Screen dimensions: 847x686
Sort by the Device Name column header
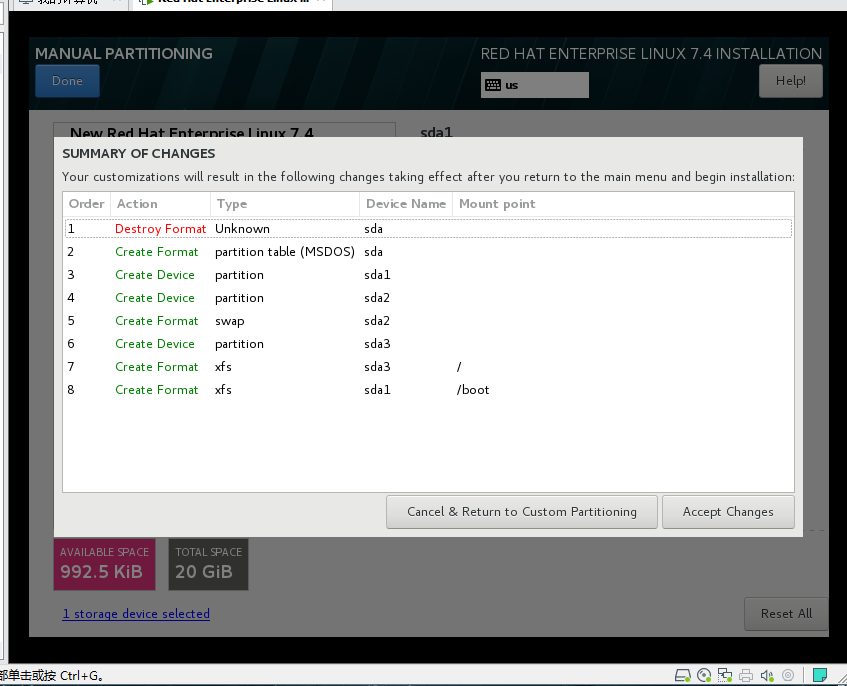406,204
